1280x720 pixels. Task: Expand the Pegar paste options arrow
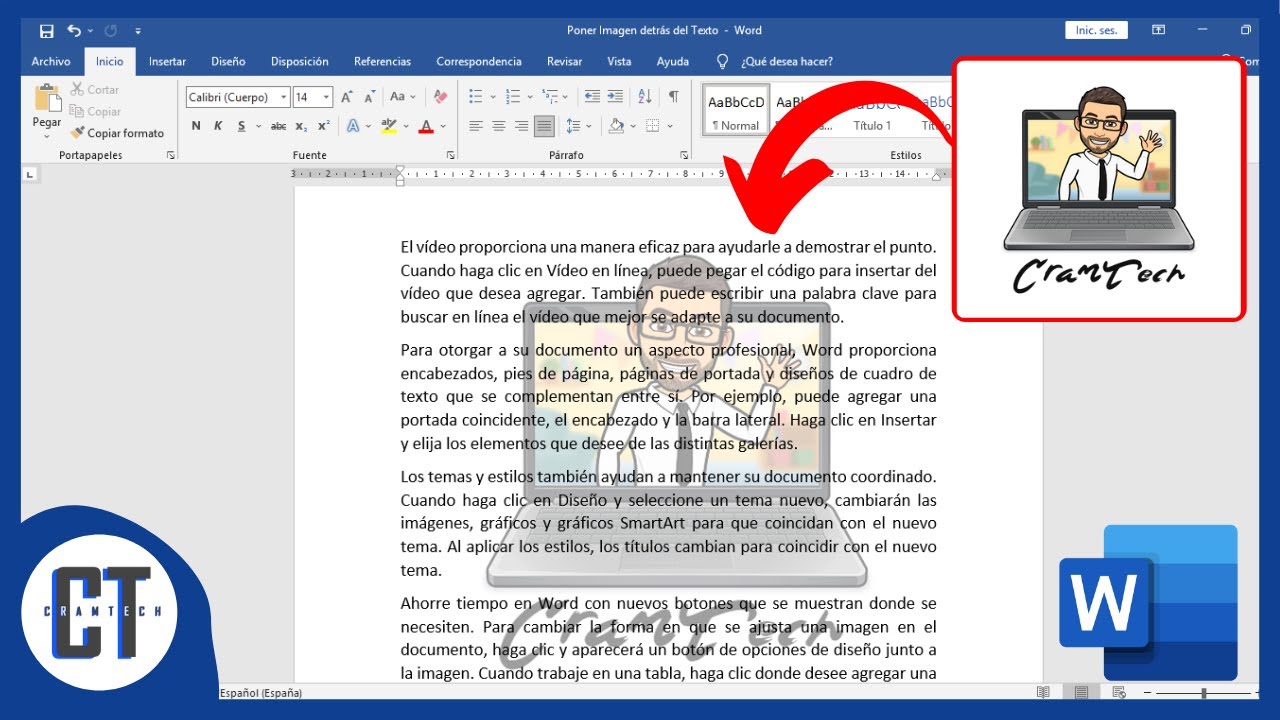point(47,135)
